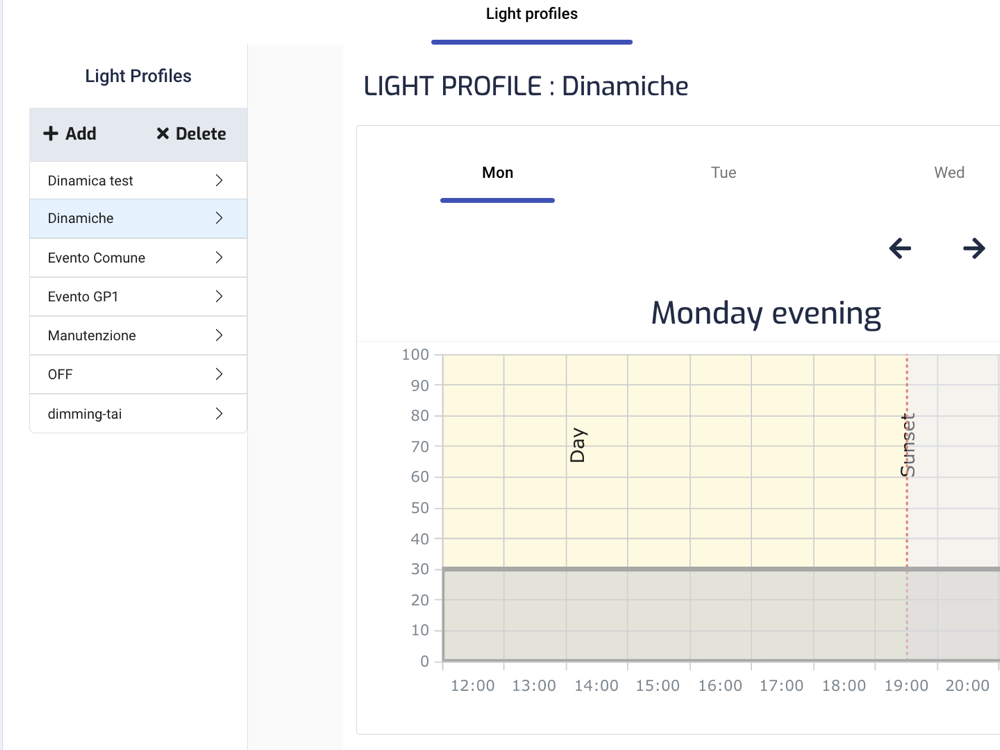
Task: Expand Evento Comune chevron
Action: (219, 258)
